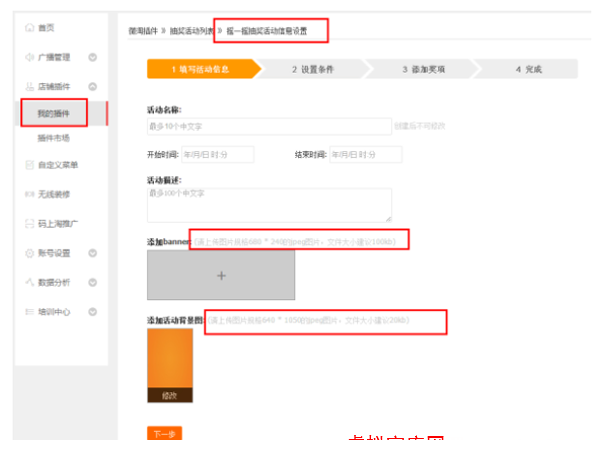Click 修改 on background image
This screenshot has width=600, height=463.
pyautogui.click(x=170, y=395)
